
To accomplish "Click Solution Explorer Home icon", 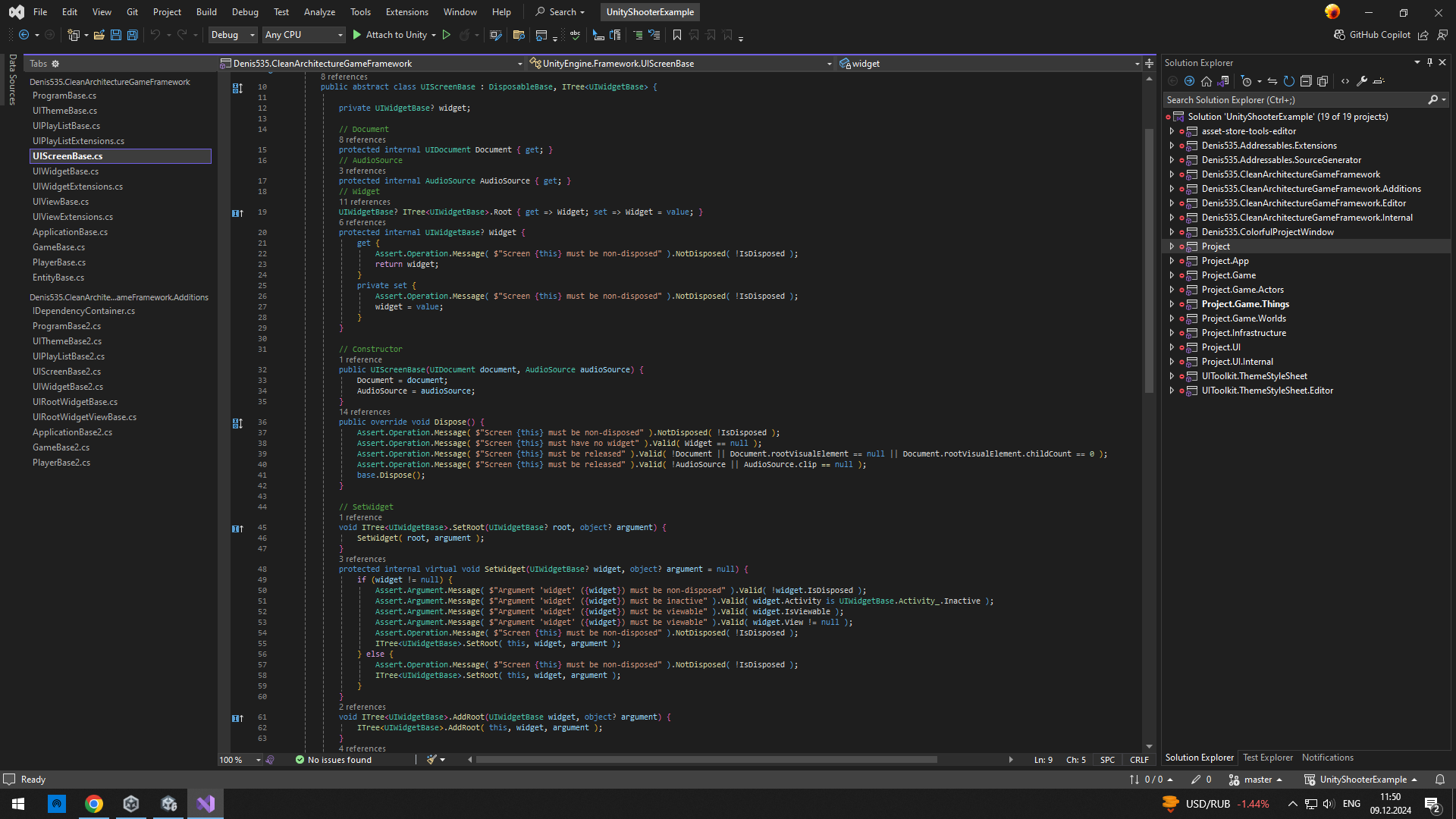I will click(x=1207, y=81).
